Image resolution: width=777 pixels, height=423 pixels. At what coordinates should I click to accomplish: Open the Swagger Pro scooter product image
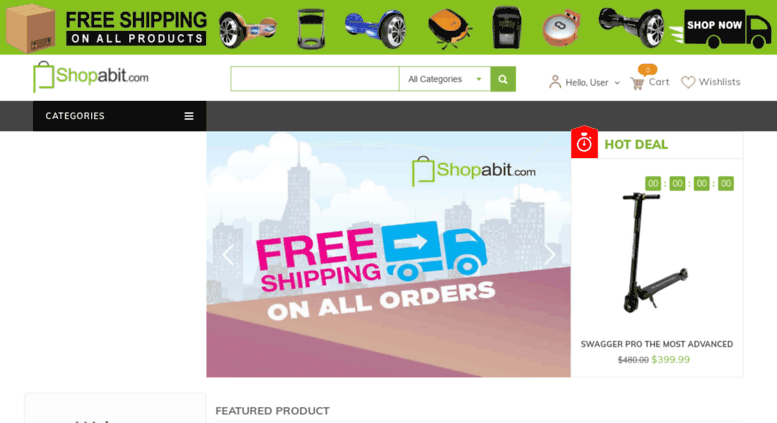pyautogui.click(x=655, y=253)
